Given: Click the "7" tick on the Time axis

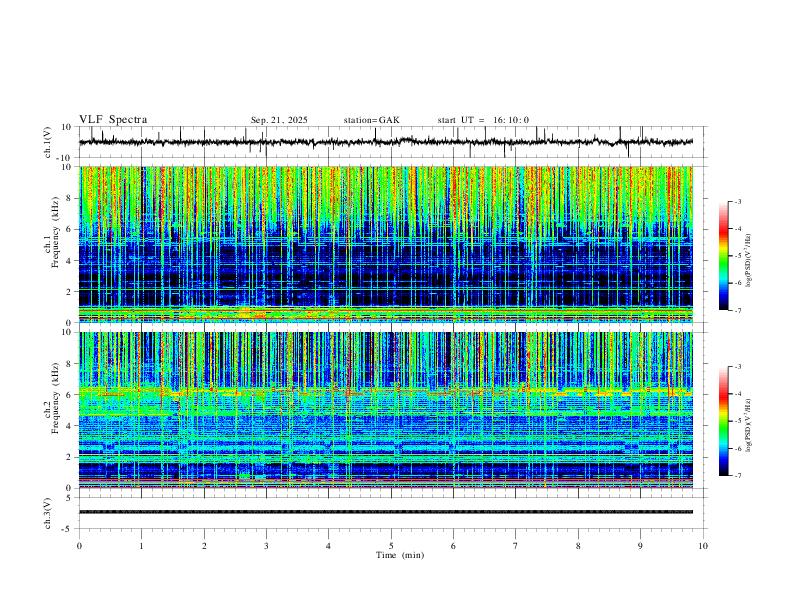Looking at the screenshot, I should tap(516, 546).
